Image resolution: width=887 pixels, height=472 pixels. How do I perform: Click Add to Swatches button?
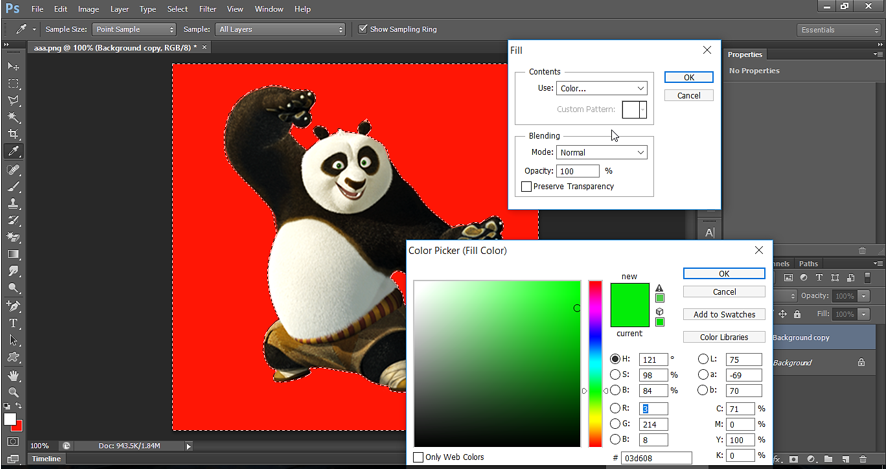pos(724,314)
